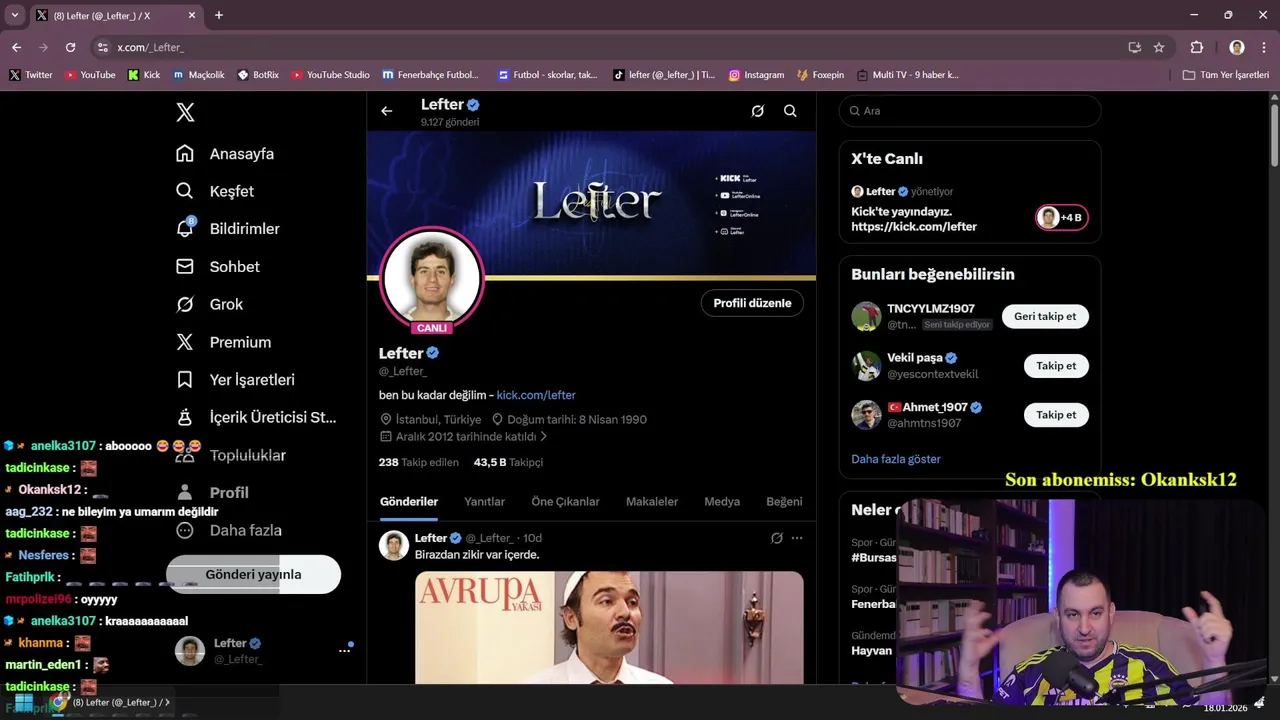Click the address bar URL x.com/_Lefter_
The width and height of the screenshot is (1280, 720).
pos(150,47)
